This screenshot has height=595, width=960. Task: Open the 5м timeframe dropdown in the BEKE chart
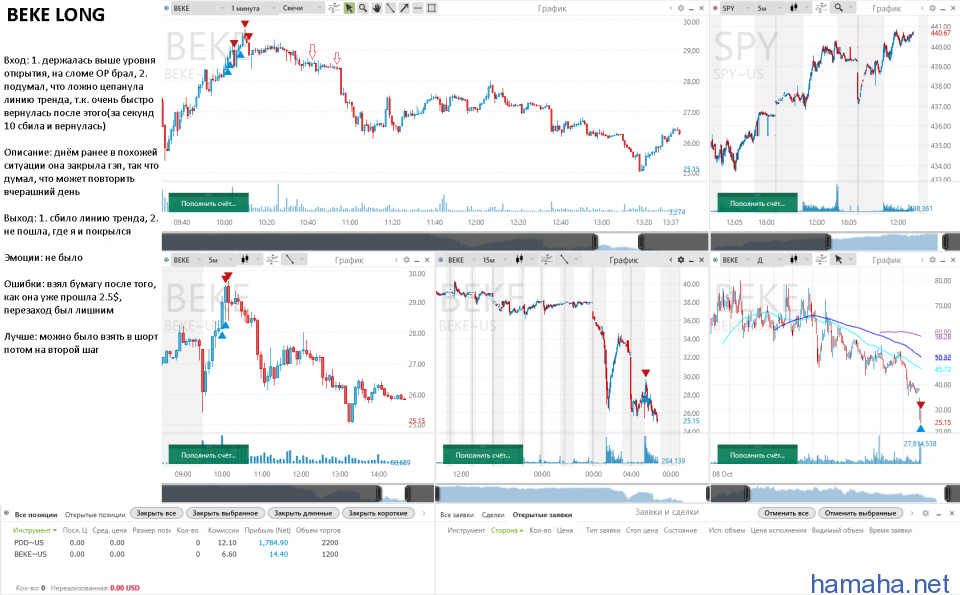pyautogui.click(x=221, y=260)
